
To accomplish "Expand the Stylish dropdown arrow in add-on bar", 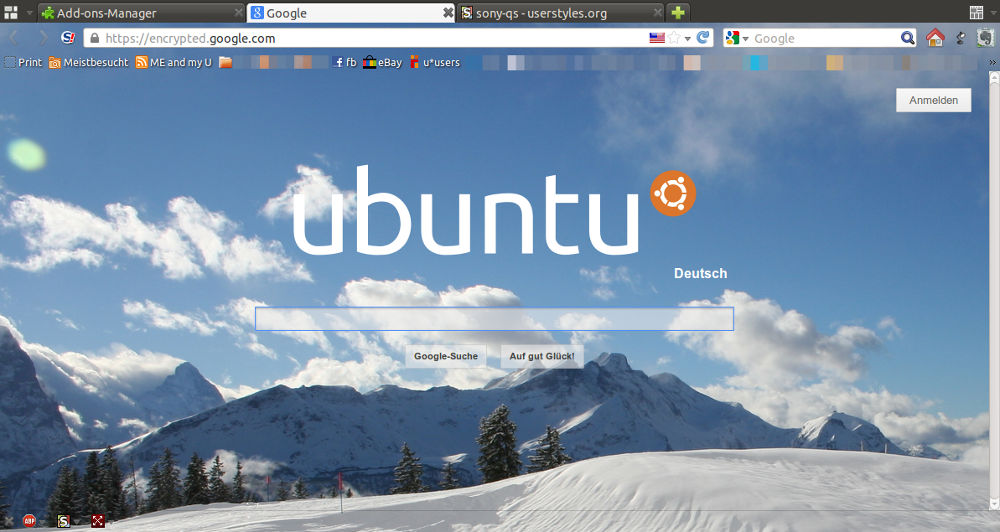I will pyautogui.click(x=77, y=522).
